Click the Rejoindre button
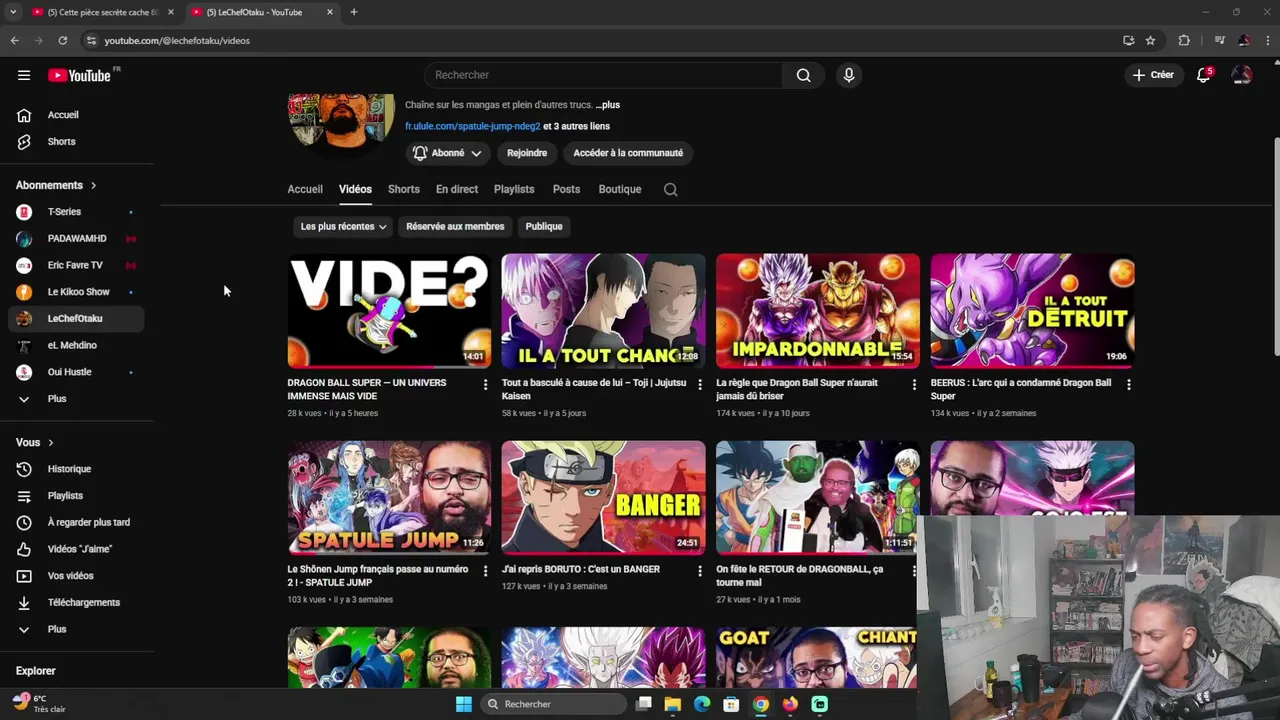The image size is (1280, 720). point(527,153)
